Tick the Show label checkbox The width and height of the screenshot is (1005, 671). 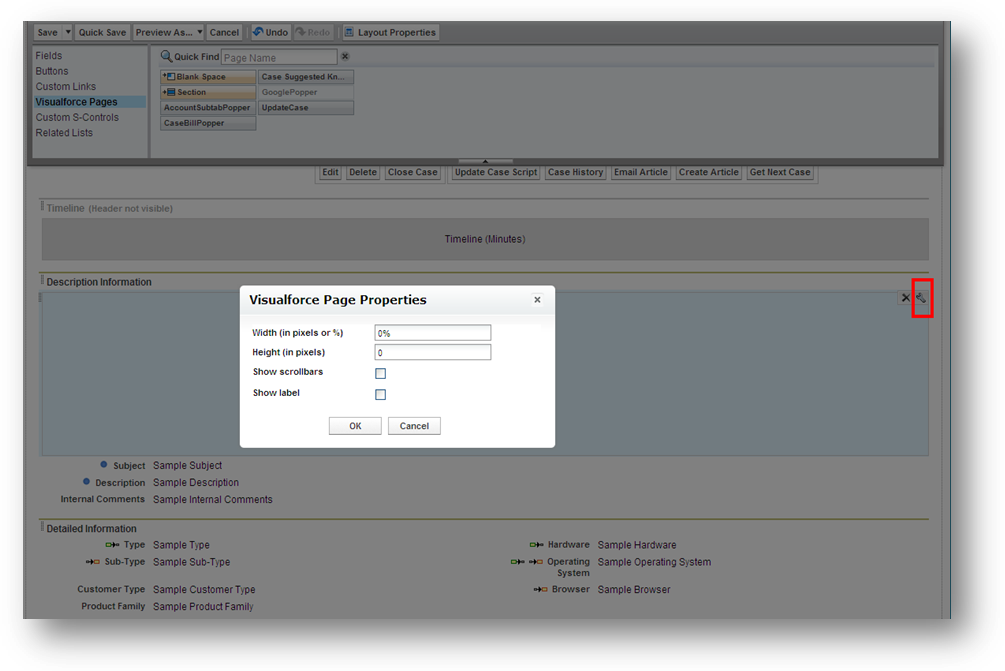(380, 395)
